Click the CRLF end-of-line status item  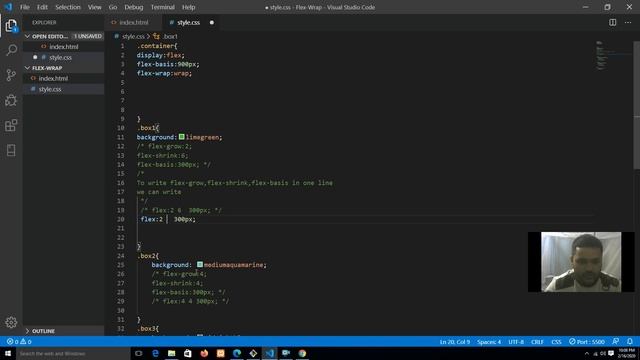click(537, 342)
